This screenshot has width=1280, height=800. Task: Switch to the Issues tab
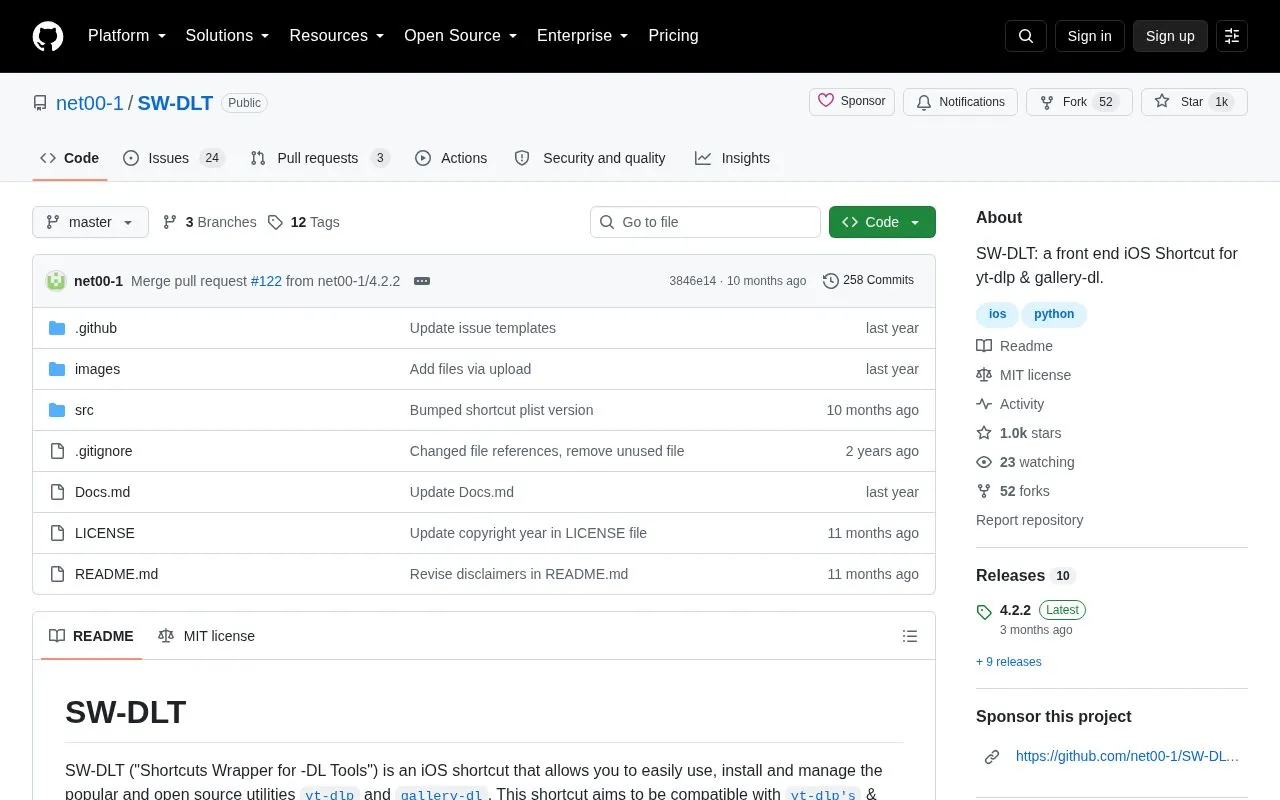pos(174,158)
